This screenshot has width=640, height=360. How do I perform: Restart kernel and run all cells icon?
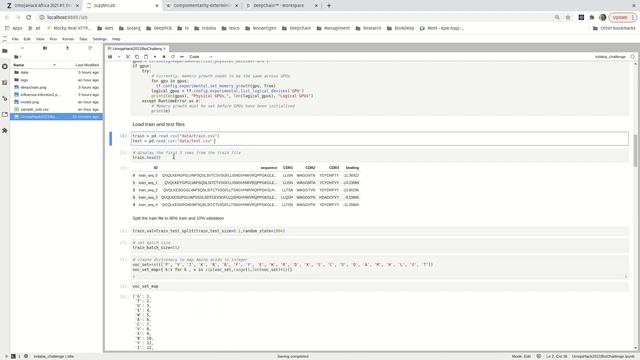click(x=182, y=57)
